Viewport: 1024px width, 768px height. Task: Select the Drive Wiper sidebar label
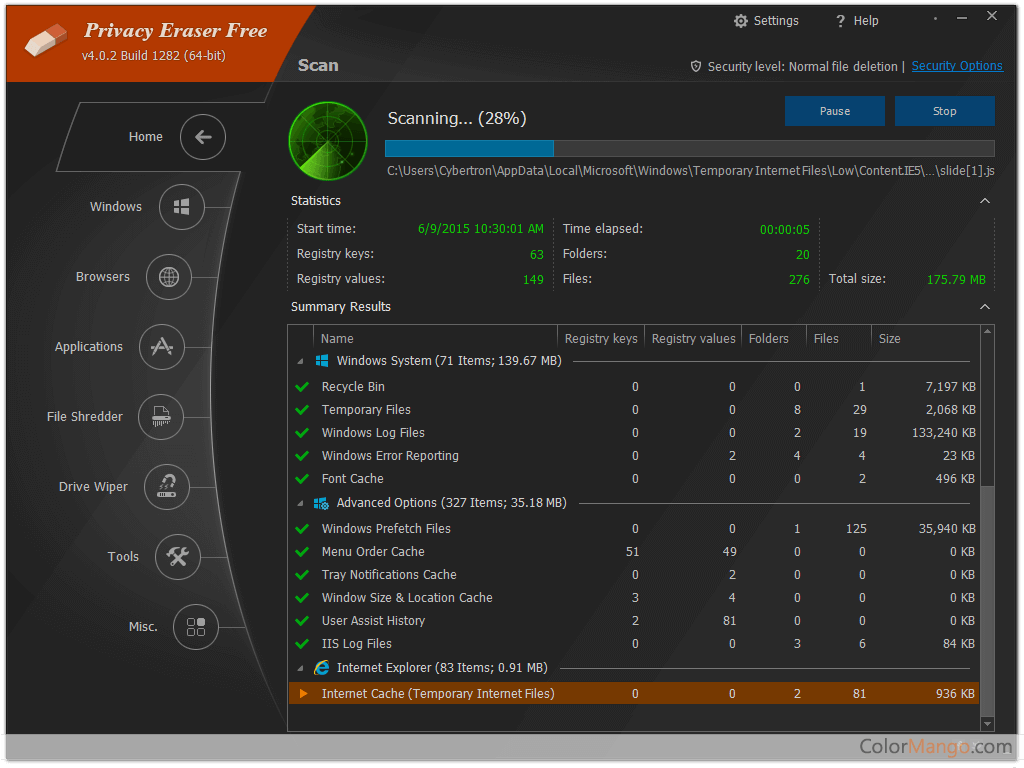point(93,487)
